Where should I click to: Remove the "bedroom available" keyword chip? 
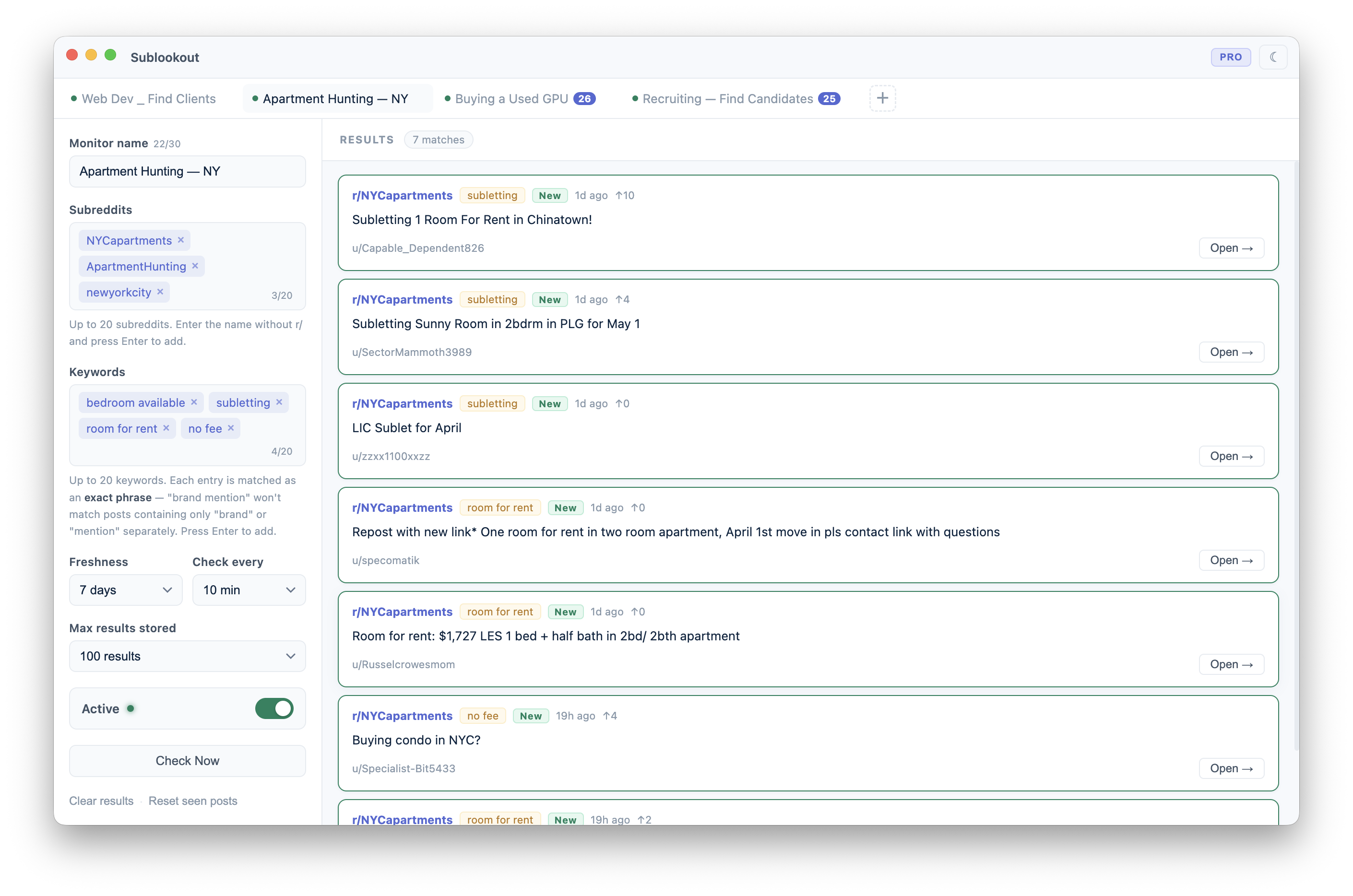point(194,402)
